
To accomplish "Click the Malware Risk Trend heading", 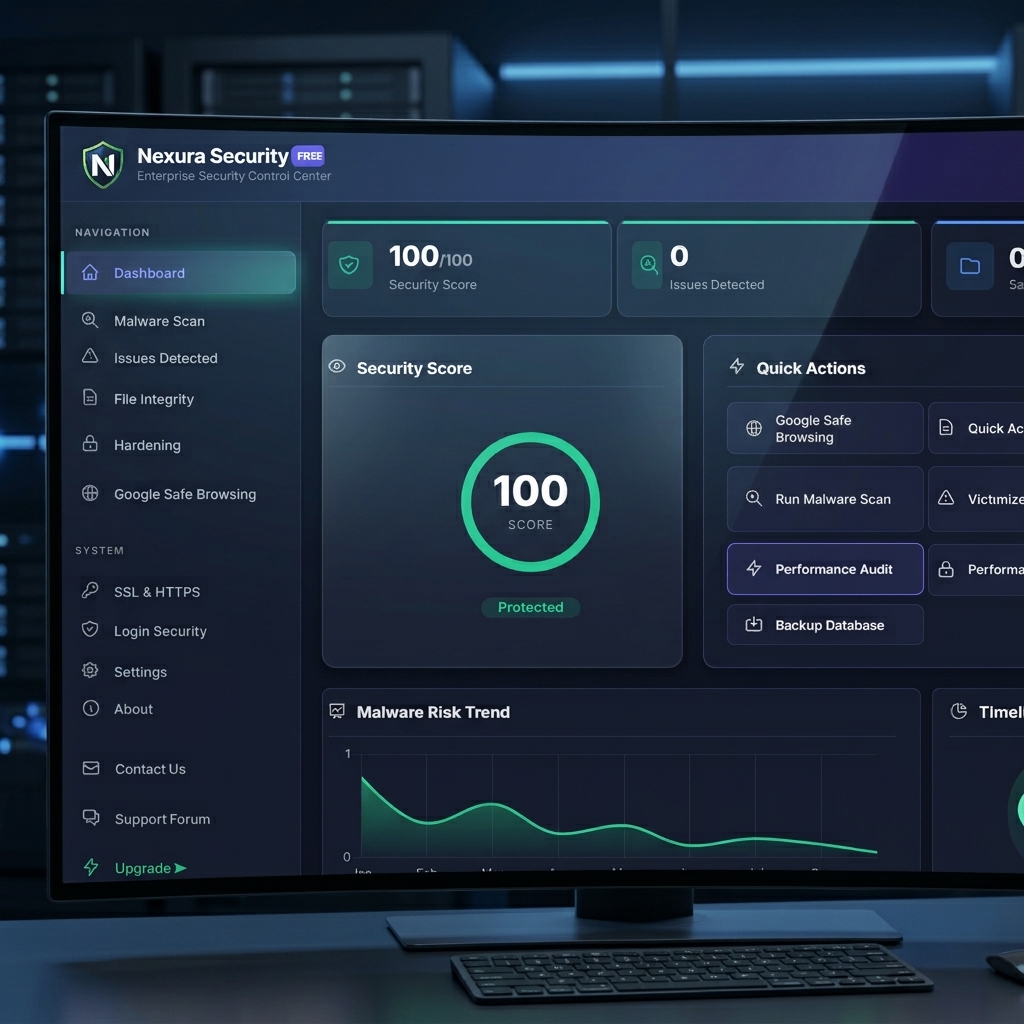I will 433,712.
